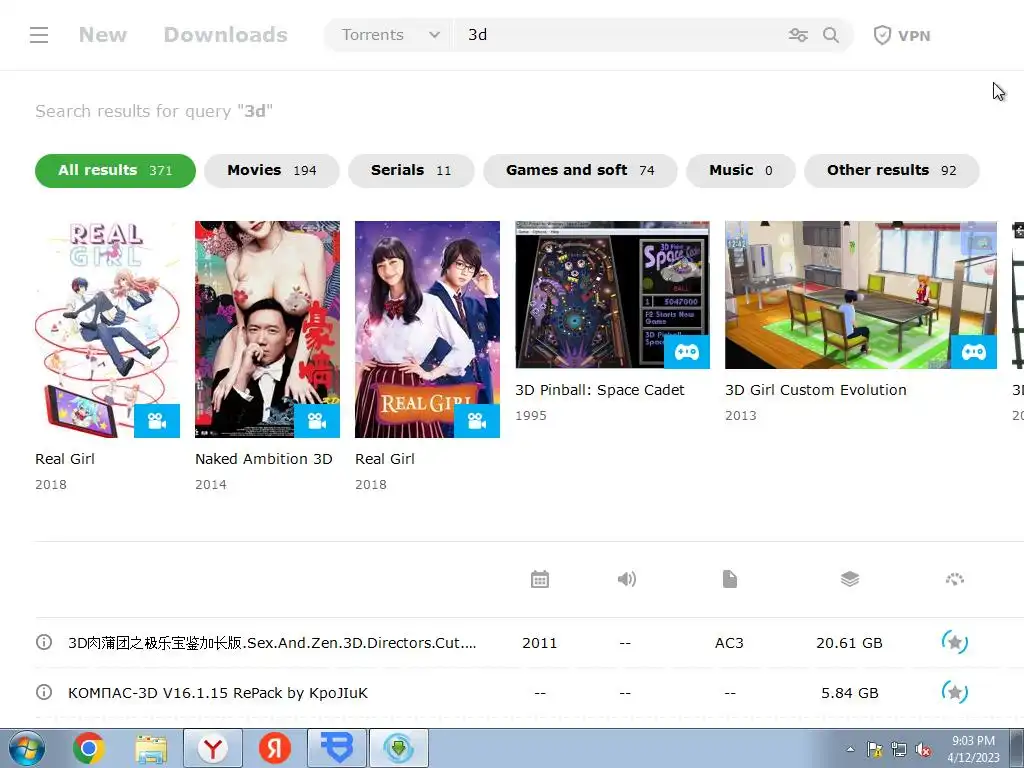Click the speaker audio column icon
The height and width of the screenshot is (768, 1024).
click(x=626, y=579)
